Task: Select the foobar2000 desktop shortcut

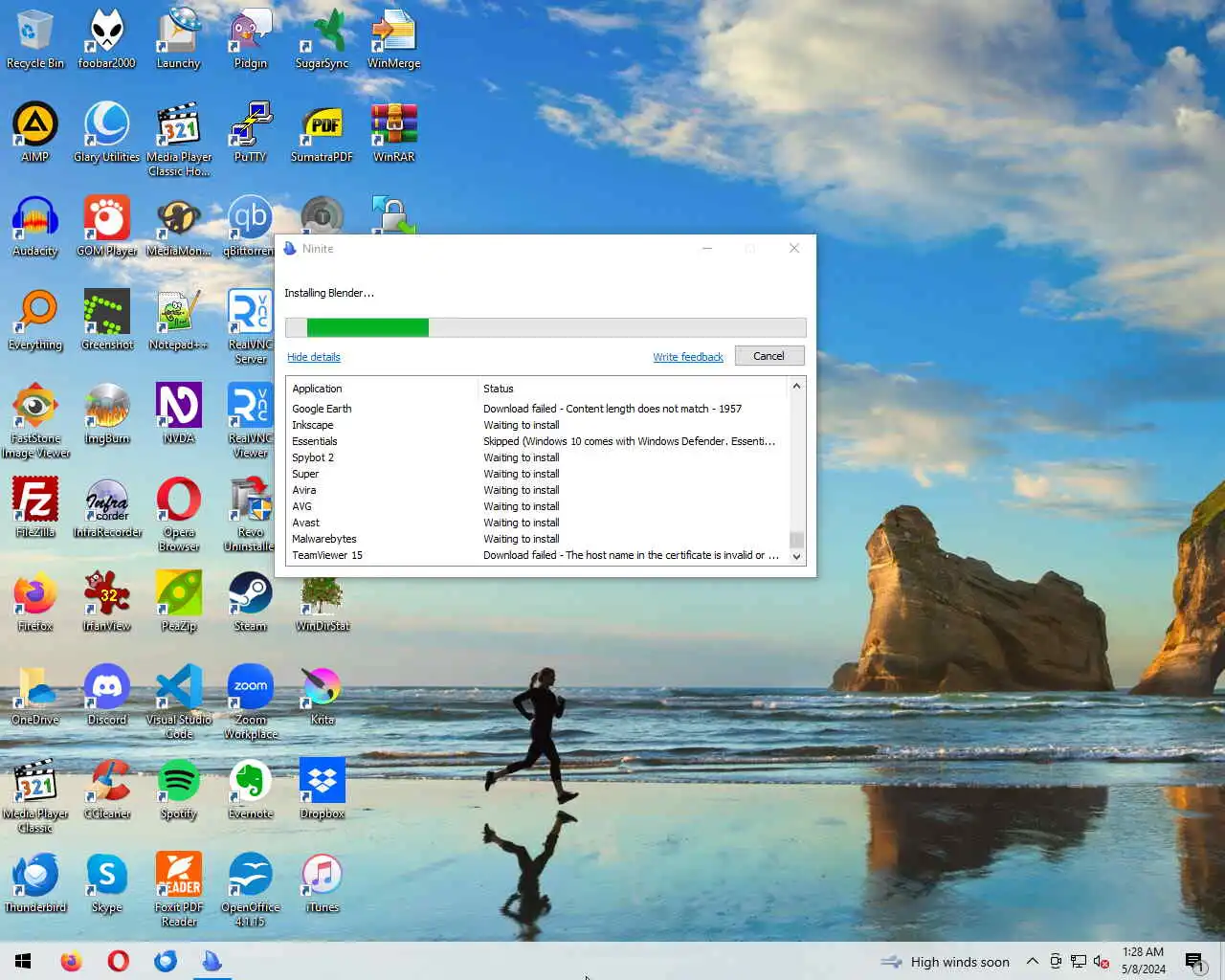Action: click(106, 38)
